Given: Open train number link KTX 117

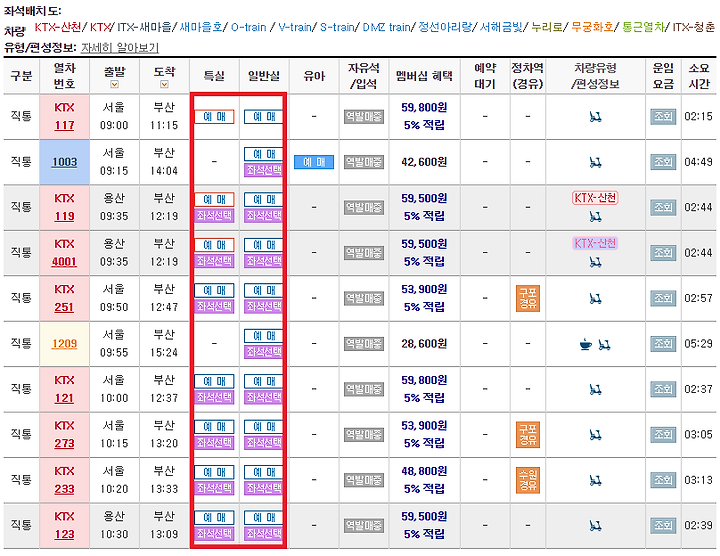Looking at the screenshot, I should coord(64,125).
